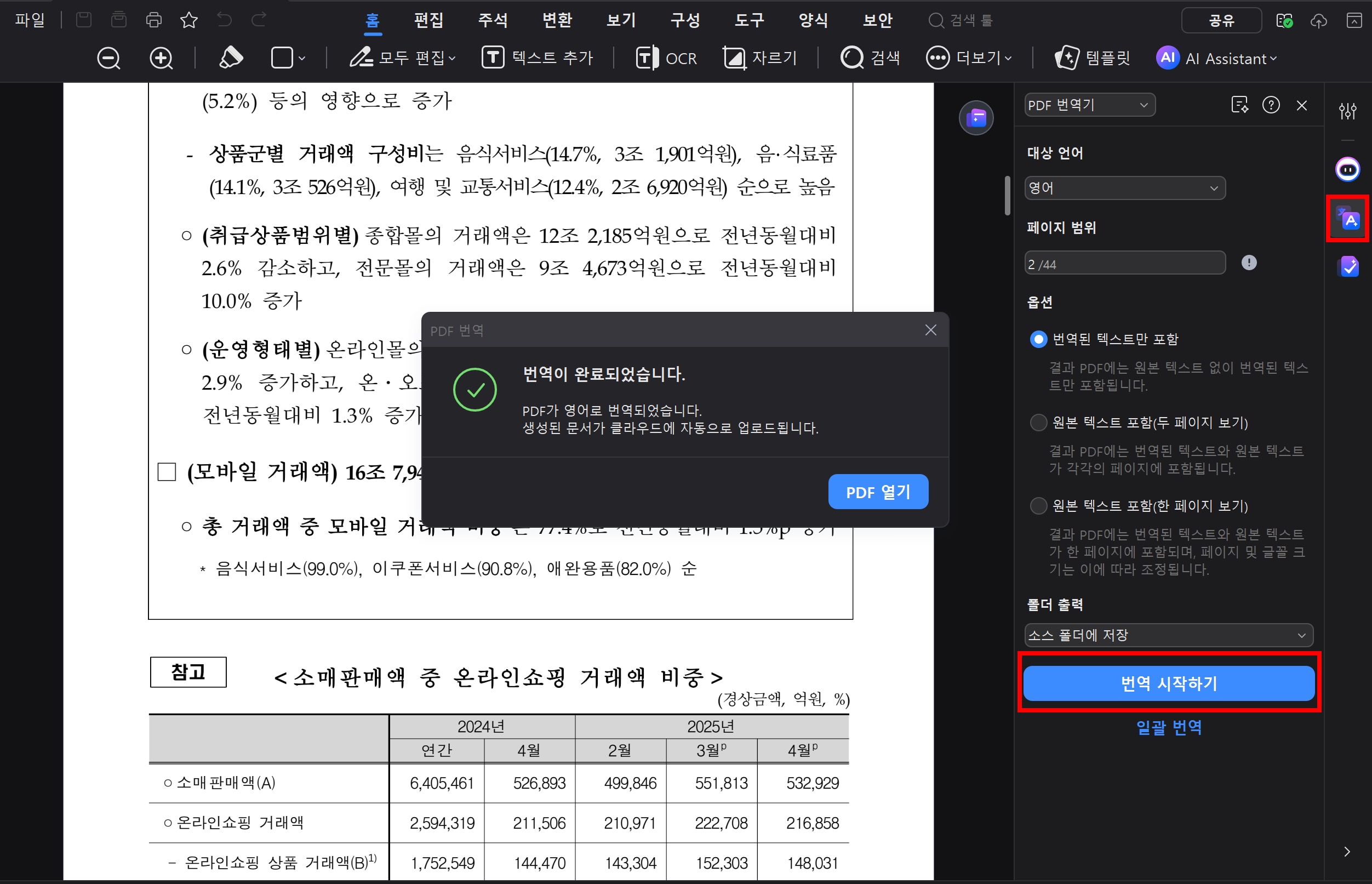
Task: Expand the shape tool dropdown arrow
Action: 302,58
